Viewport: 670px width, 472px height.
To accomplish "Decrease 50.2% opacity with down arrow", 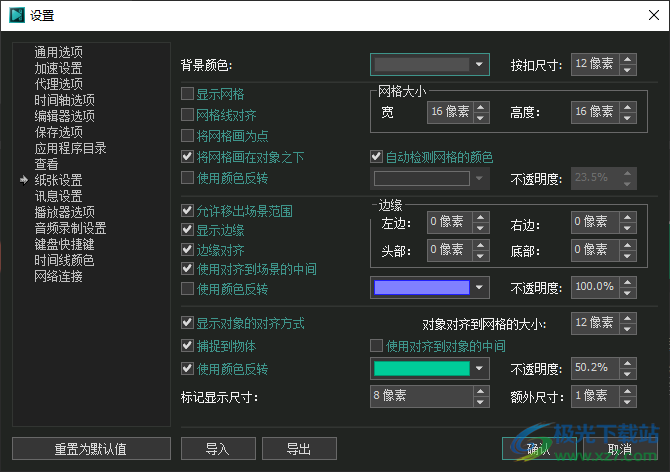I will (627, 374).
